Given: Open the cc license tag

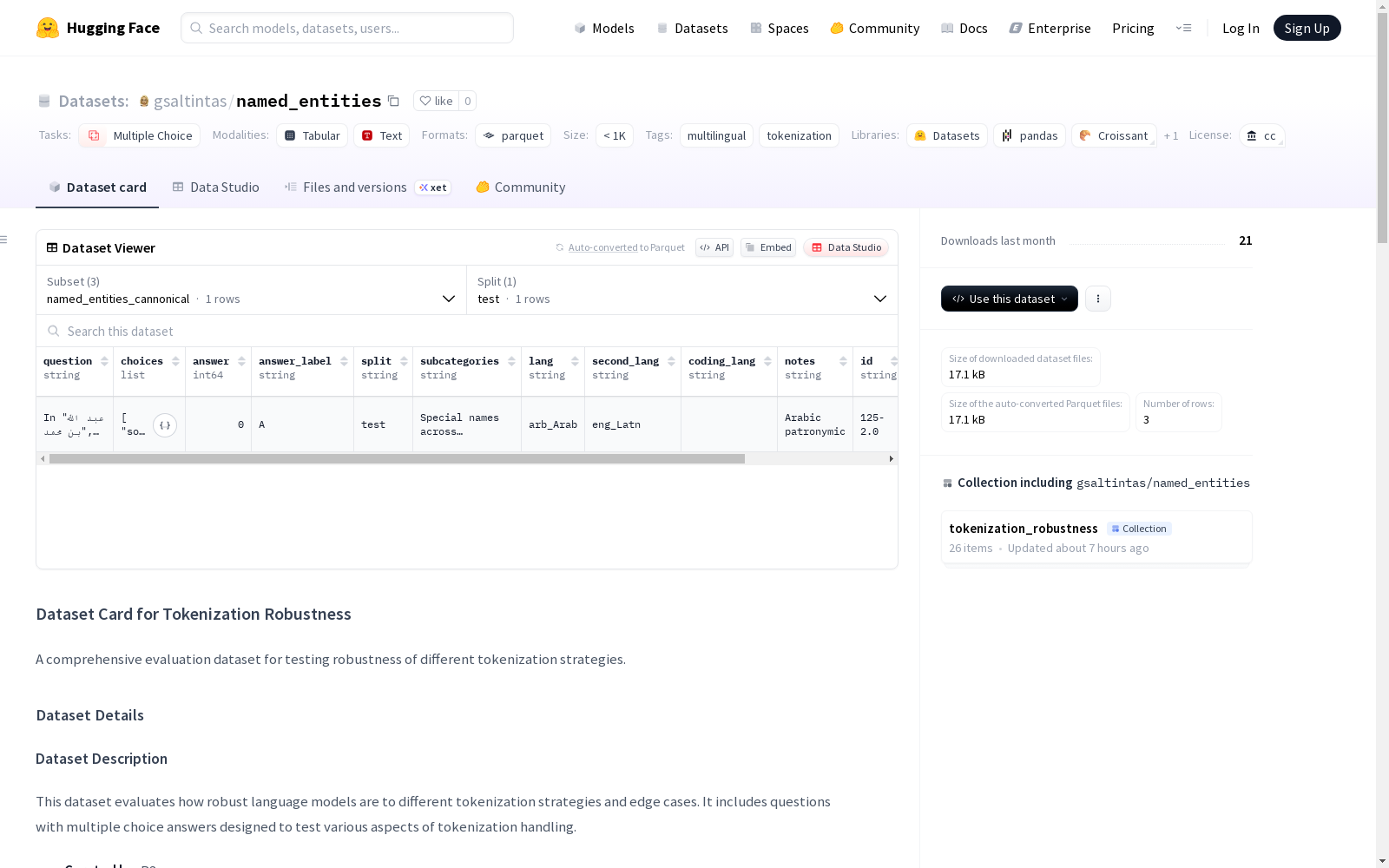Looking at the screenshot, I should pyautogui.click(x=1262, y=135).
